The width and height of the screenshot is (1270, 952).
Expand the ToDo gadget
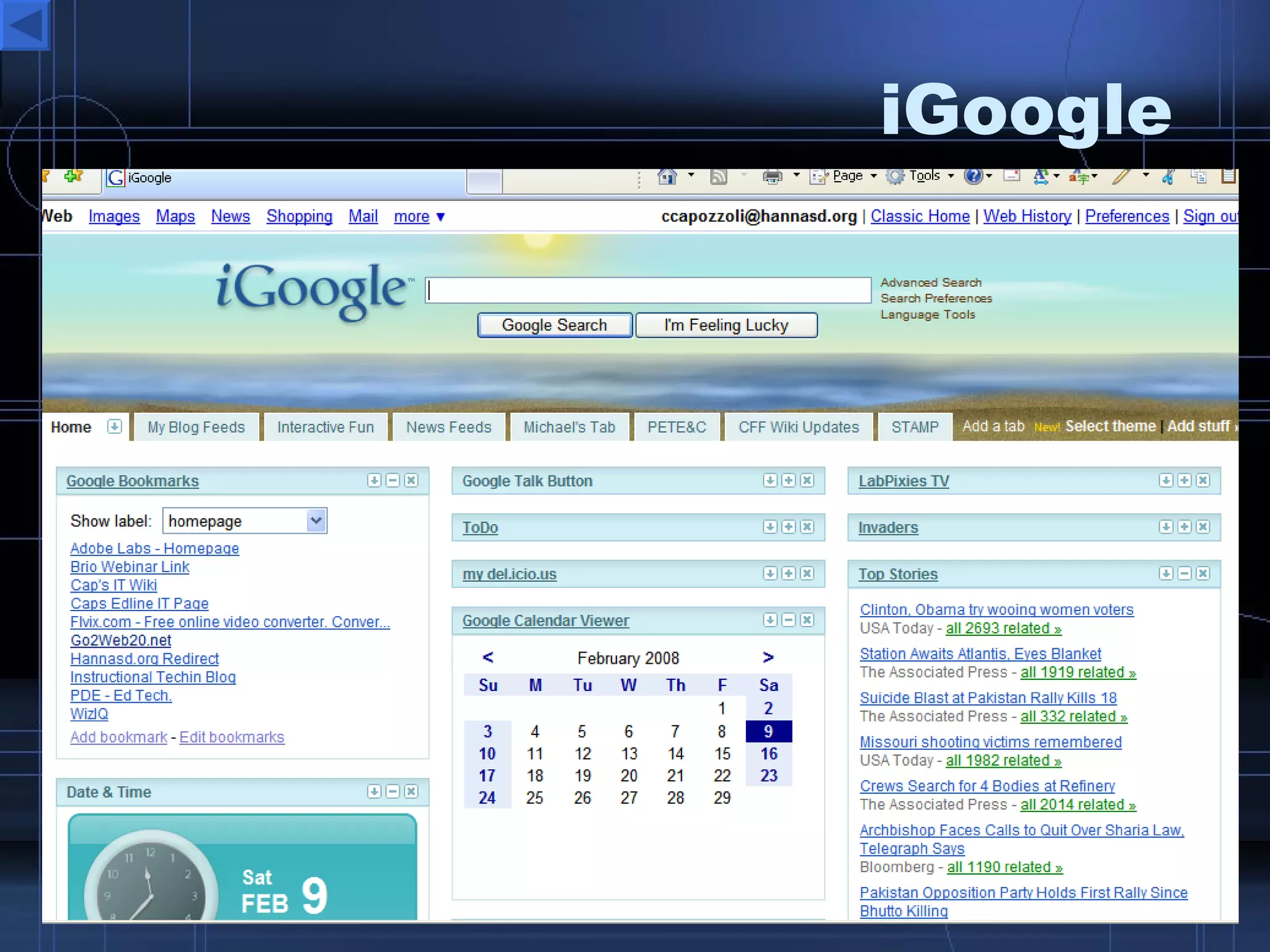point(788,527)
